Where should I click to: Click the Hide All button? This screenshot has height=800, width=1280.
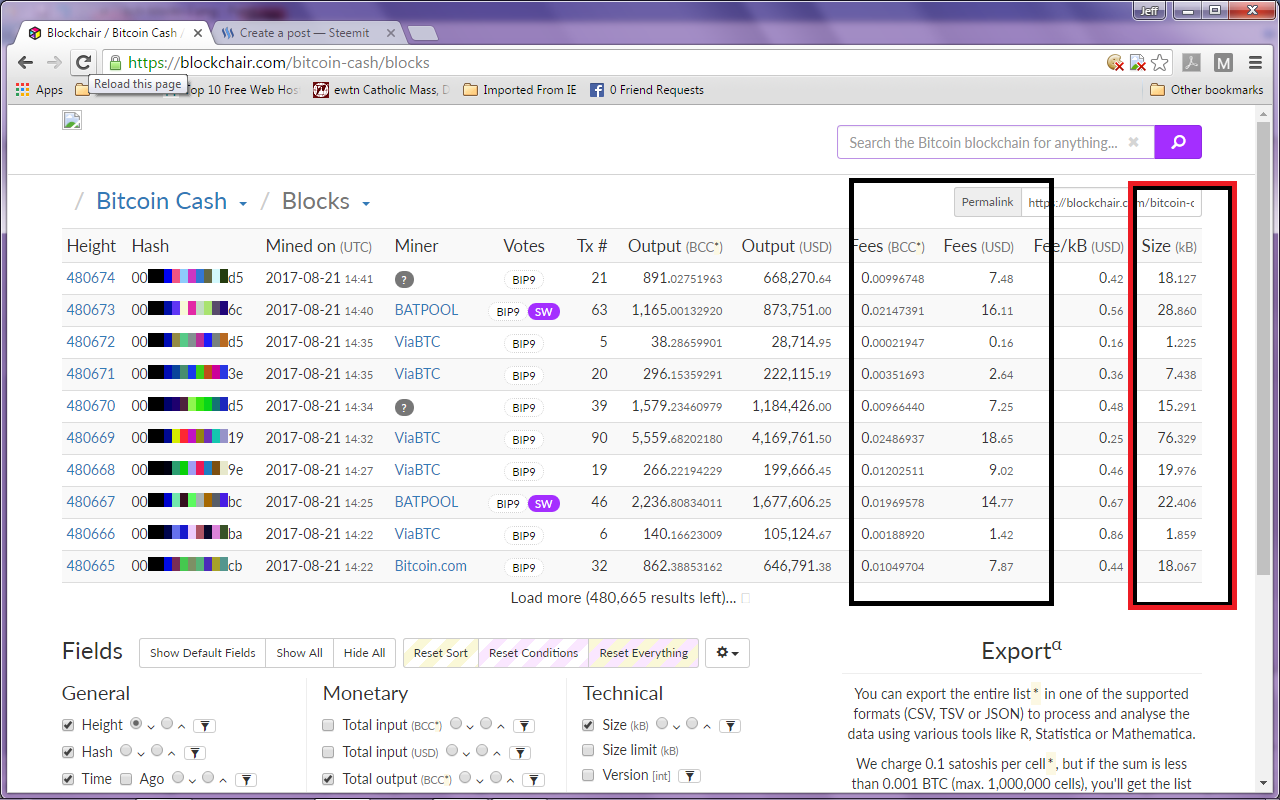pos(364,653)
